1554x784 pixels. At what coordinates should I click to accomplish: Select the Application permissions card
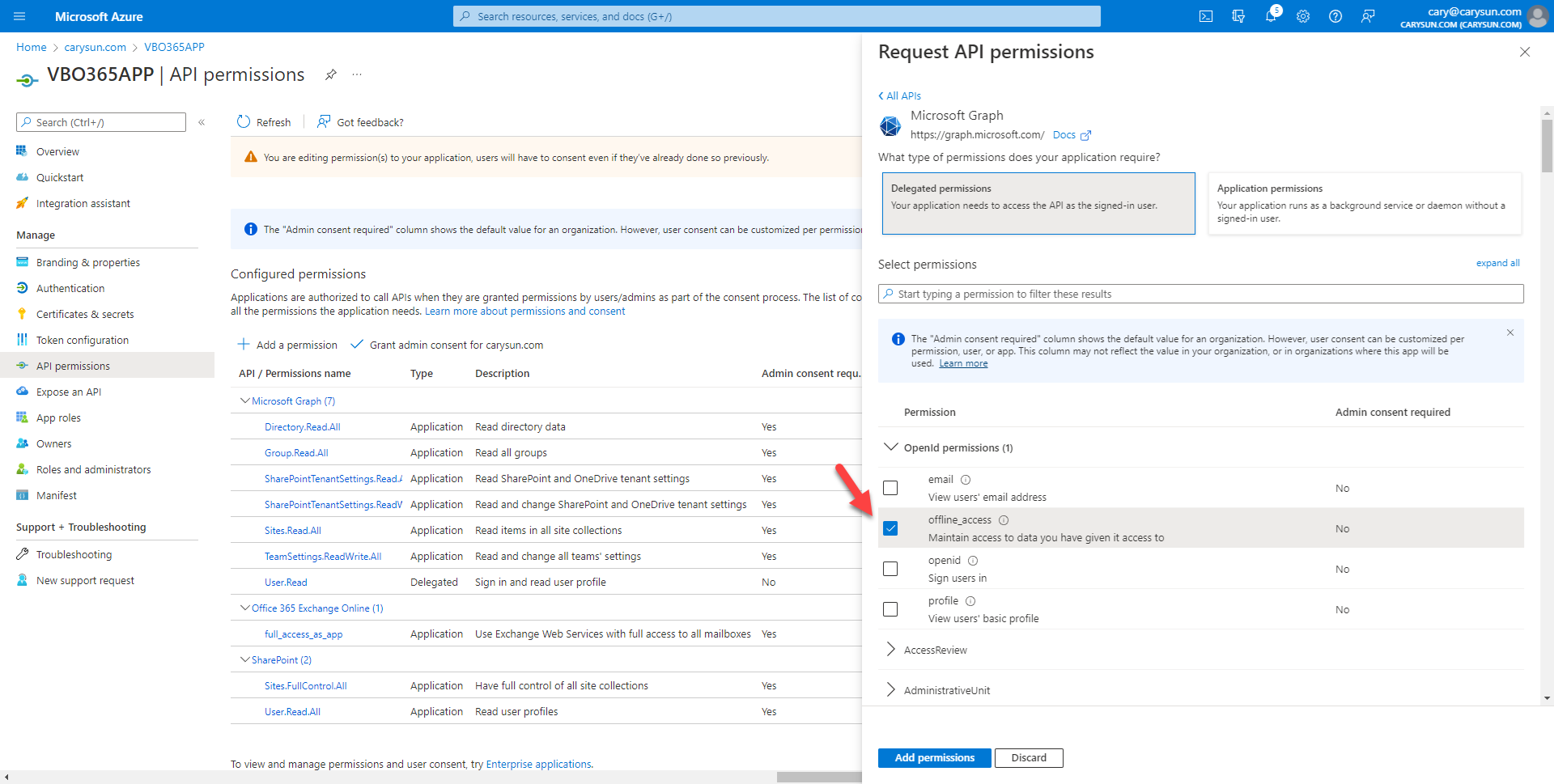1365,203
